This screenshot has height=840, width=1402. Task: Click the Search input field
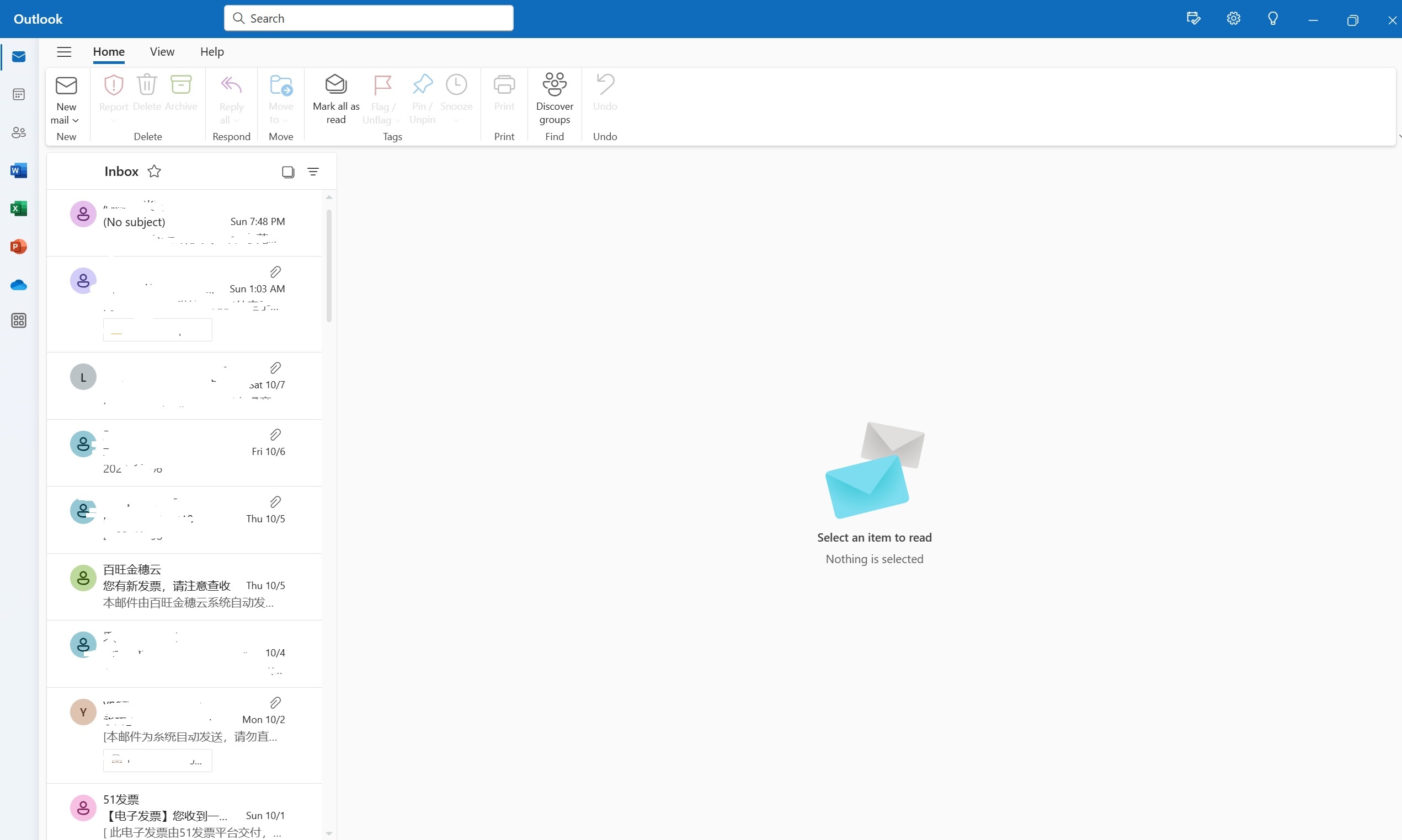[369, 18]
